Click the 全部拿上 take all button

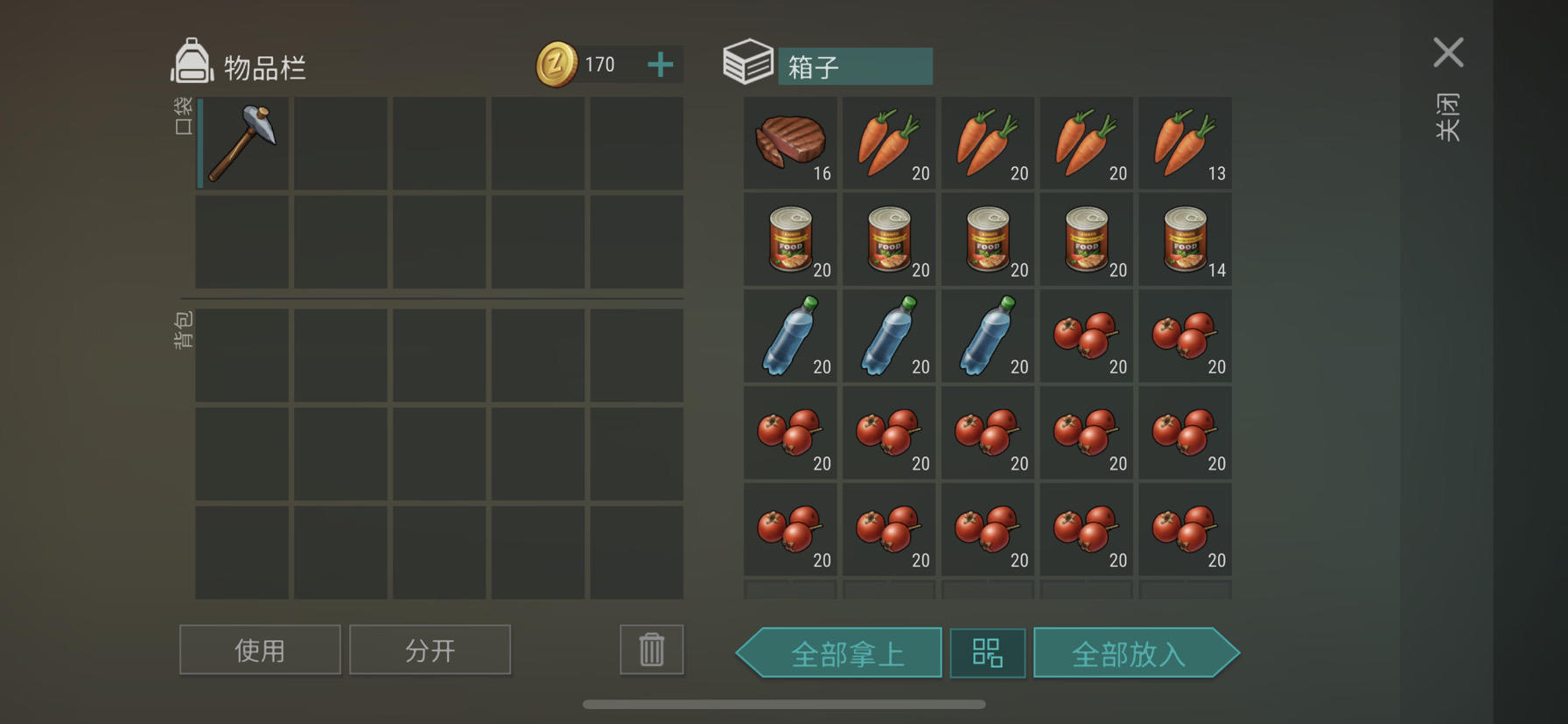tap(839, 653)
